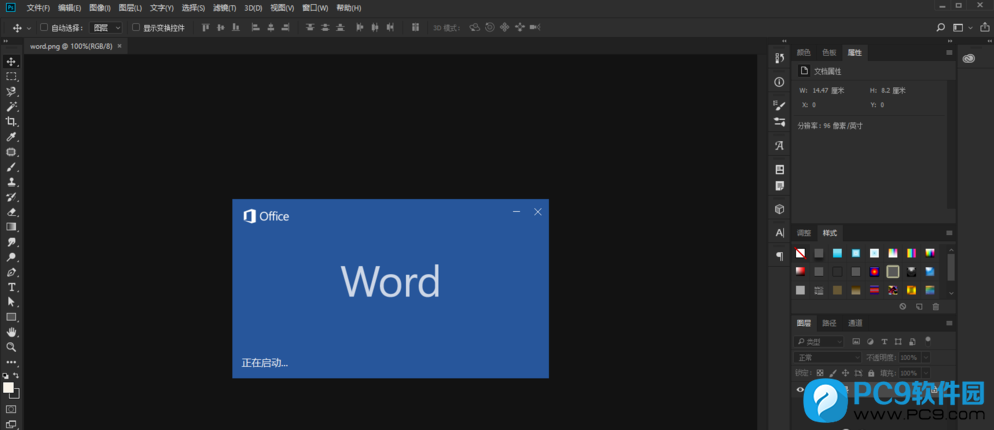Image resolution: width=994 pixels, height=430 pixels.
Task: Select the Eraser tool
Action: pos(11,212)
